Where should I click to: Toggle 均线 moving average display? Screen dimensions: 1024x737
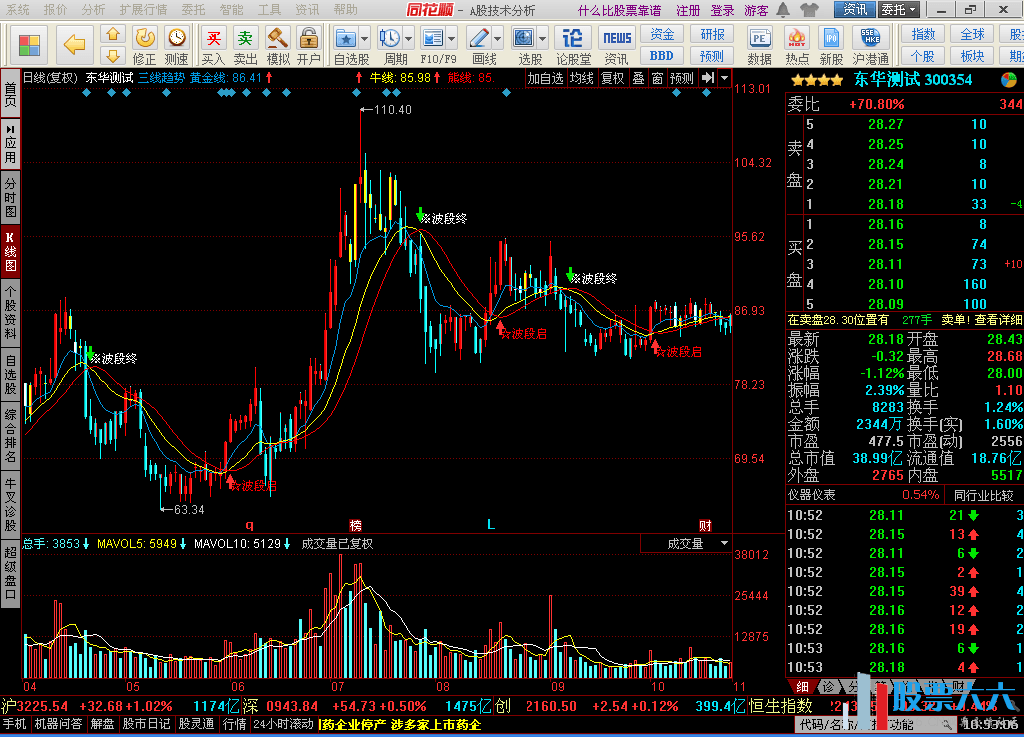(x=582, y=78)
